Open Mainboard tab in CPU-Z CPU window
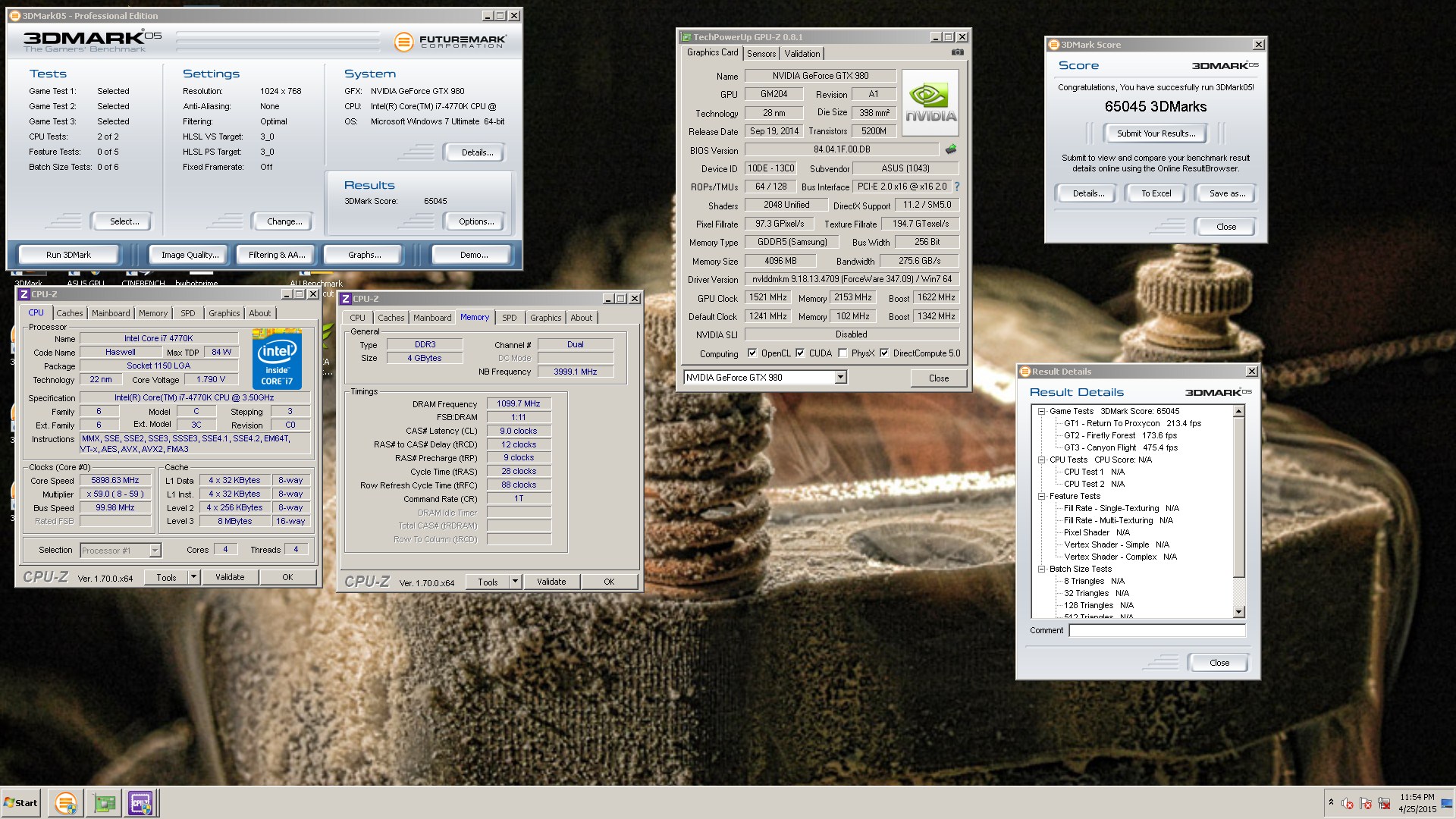 coord(111,313)
